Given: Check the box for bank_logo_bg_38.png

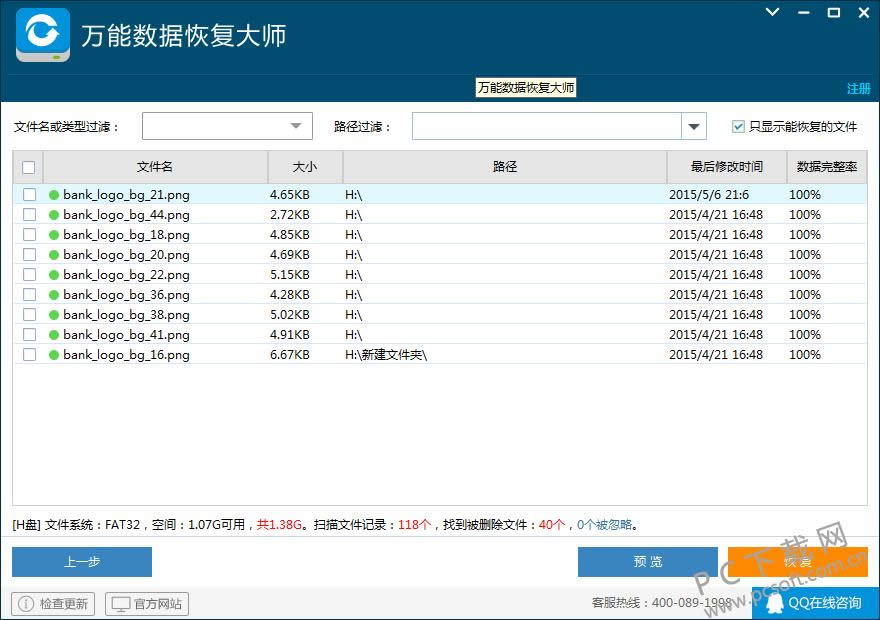Looking at the screenshot, I should click(x=29, y=315).
